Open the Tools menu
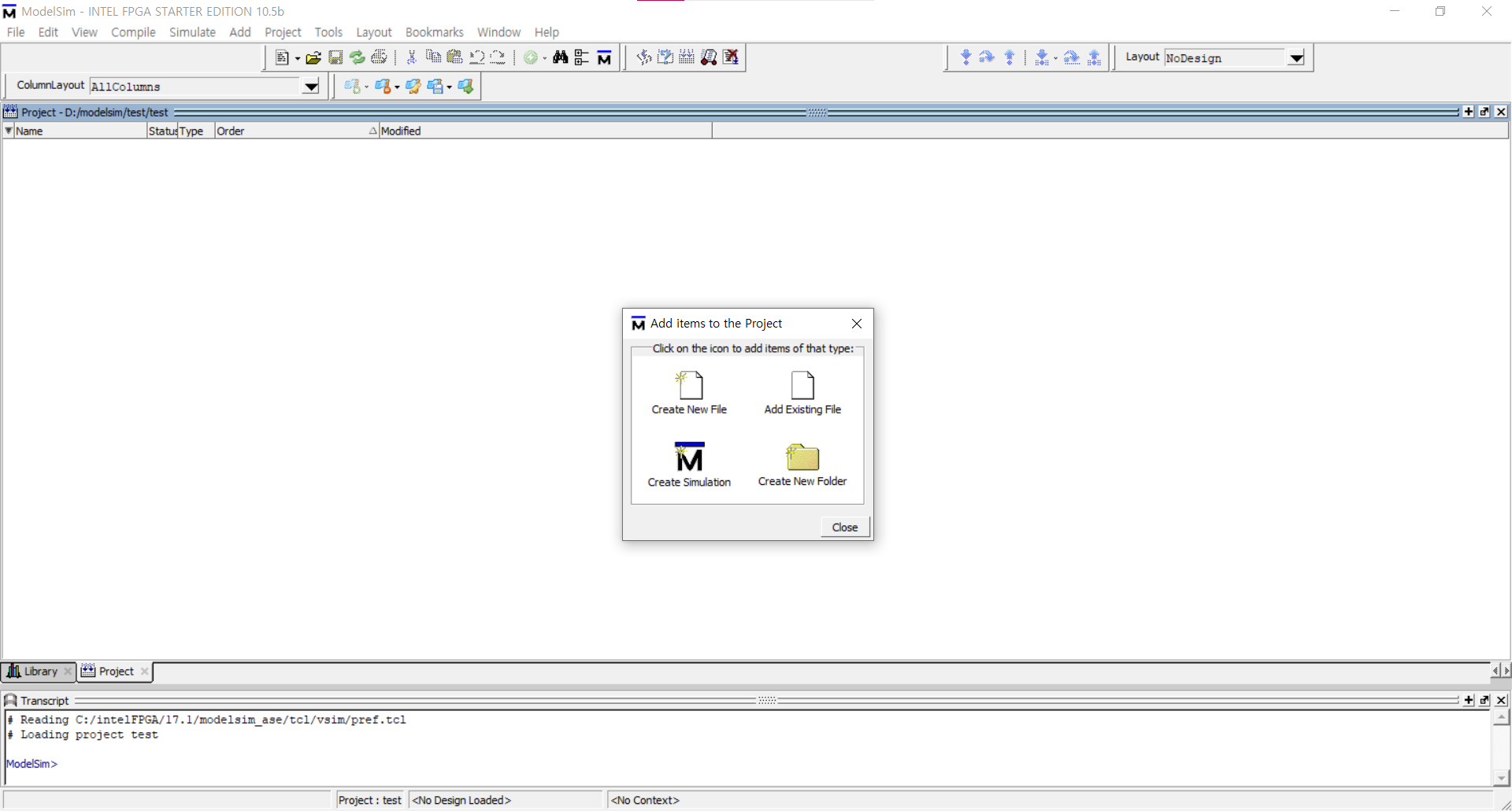This screenshot has height=811, width=1512. point(328,32)
